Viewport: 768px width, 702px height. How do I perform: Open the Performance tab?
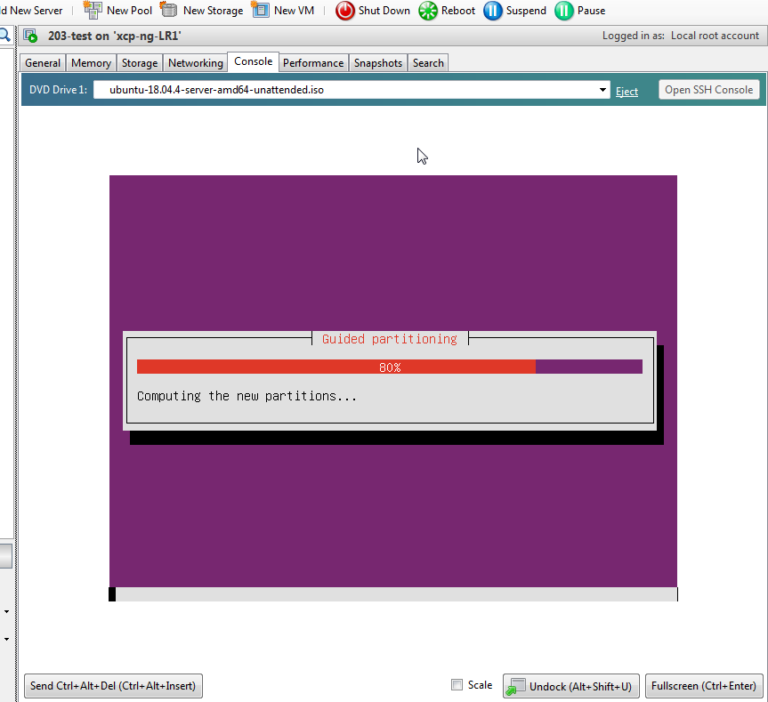click(313, 63)
